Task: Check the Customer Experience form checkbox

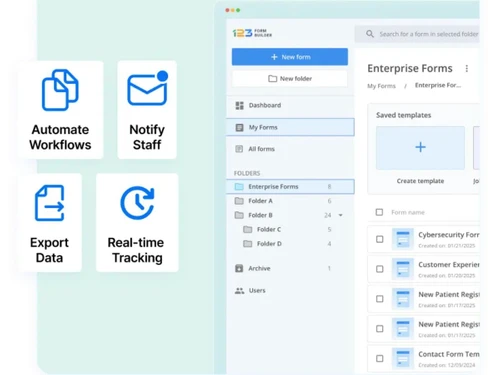Action: pos(379,269)
